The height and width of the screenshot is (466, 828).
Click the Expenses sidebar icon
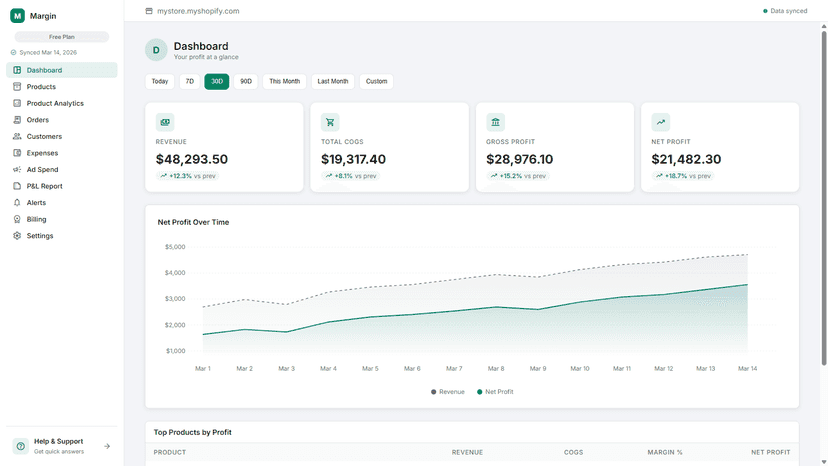click(x=17, y=153)
